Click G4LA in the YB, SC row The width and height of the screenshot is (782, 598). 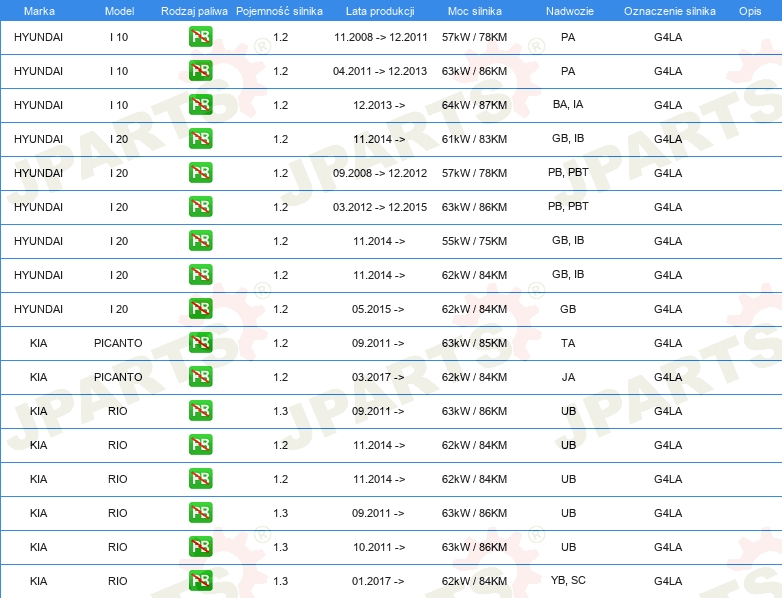pos(668,581)
